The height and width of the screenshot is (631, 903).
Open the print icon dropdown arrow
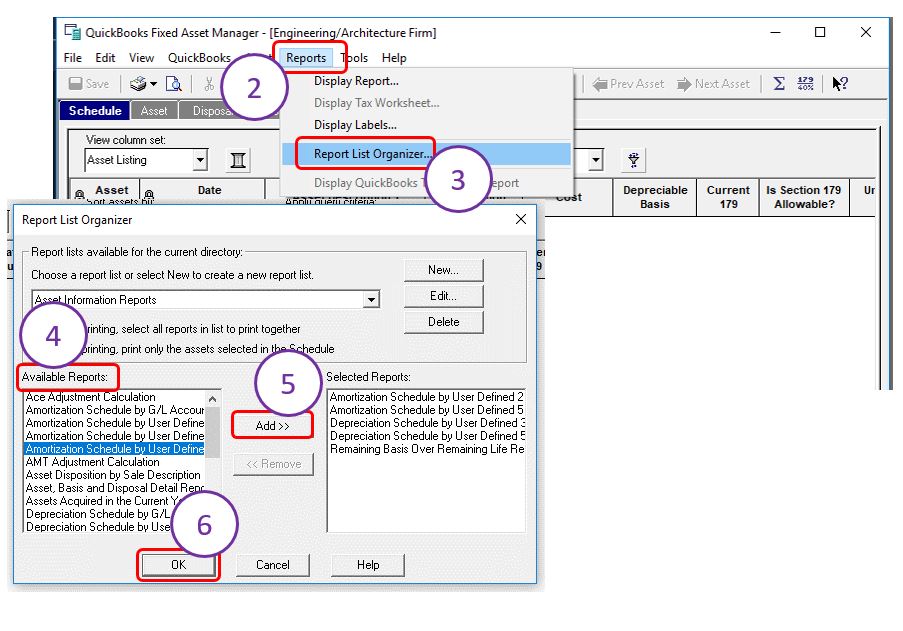[x=153, y=84]
